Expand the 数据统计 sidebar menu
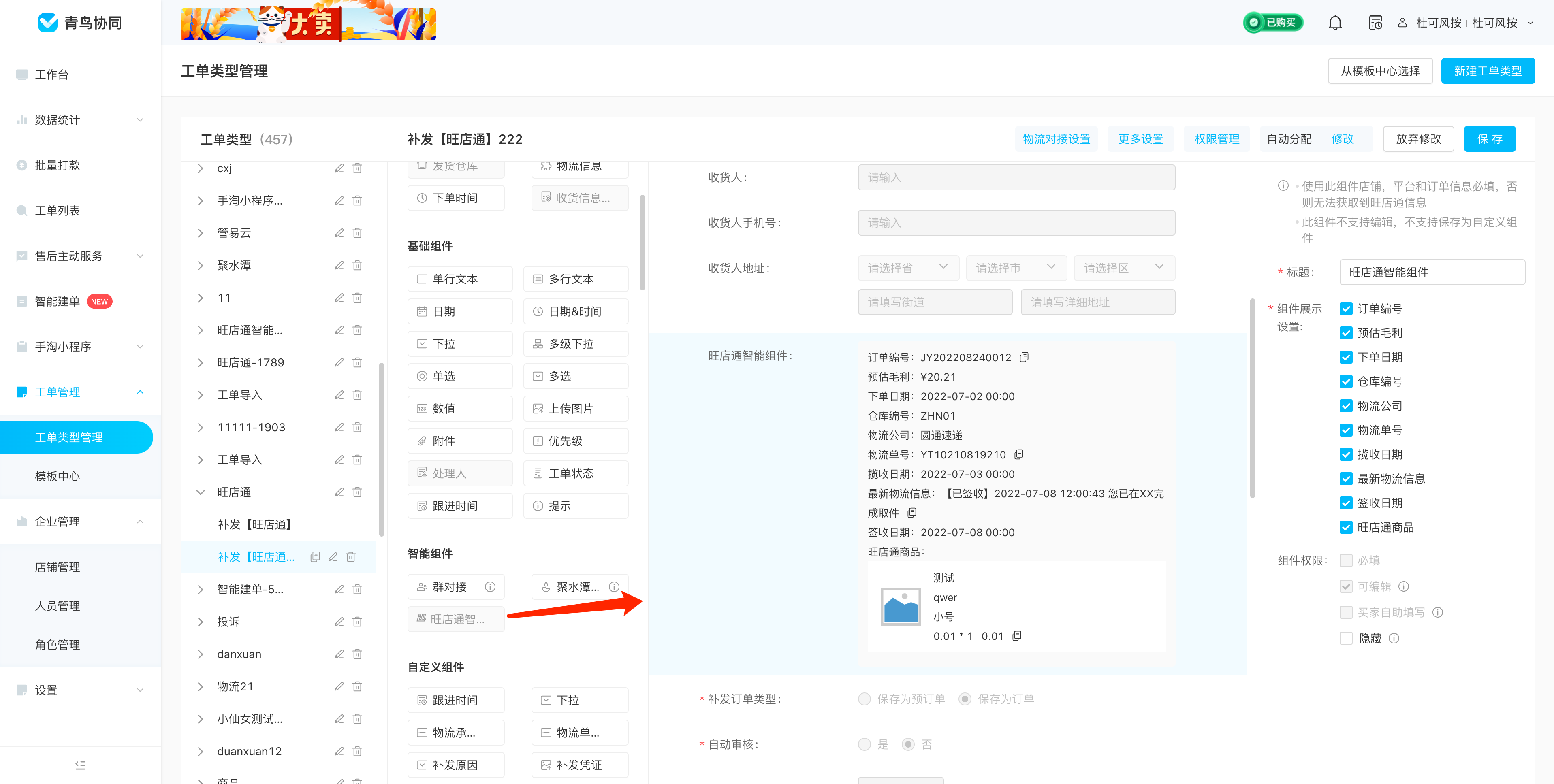The image size is (1554, 784). (x=140, y=120)
